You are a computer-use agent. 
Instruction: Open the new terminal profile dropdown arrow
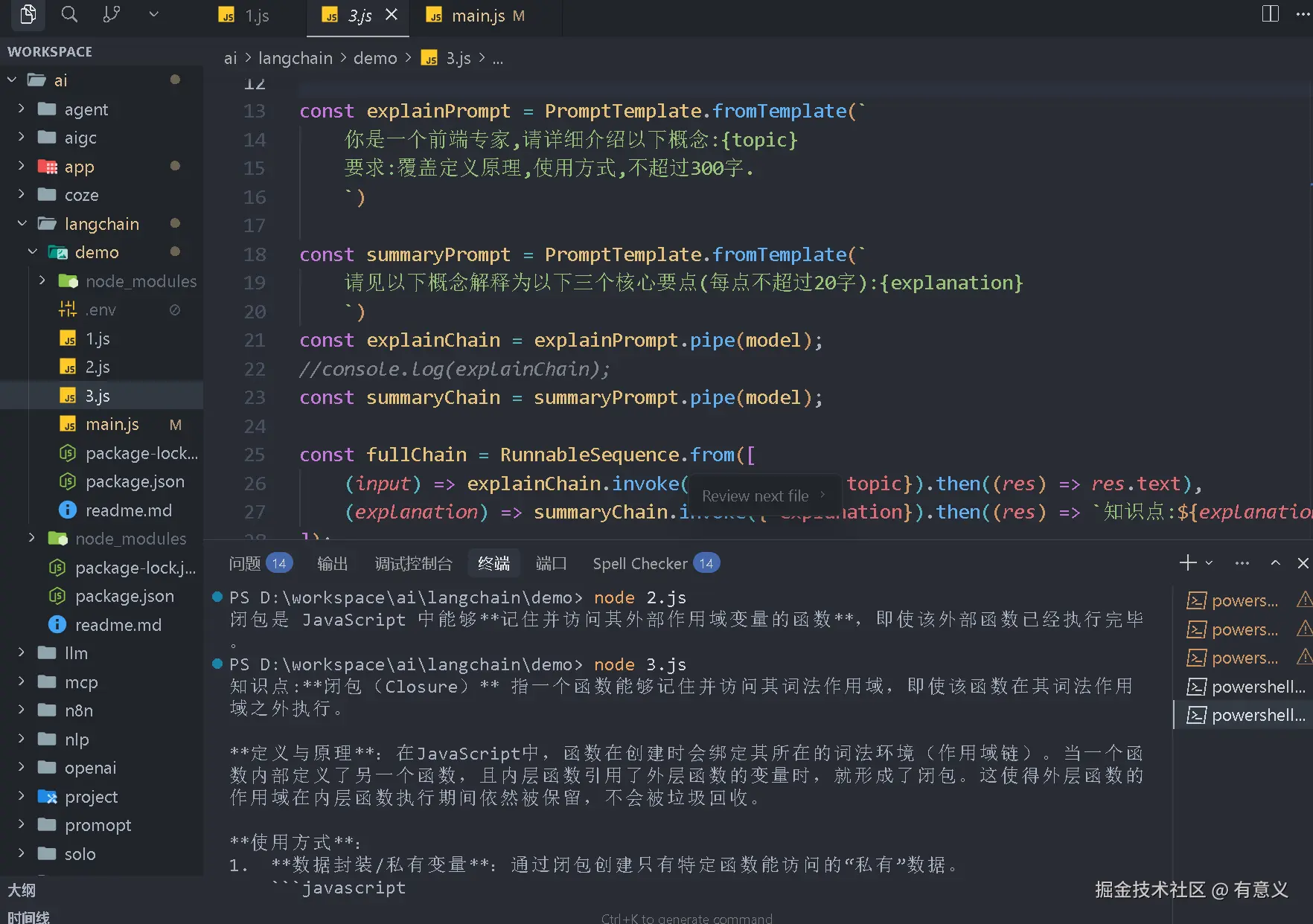[x=1209, y=563]
